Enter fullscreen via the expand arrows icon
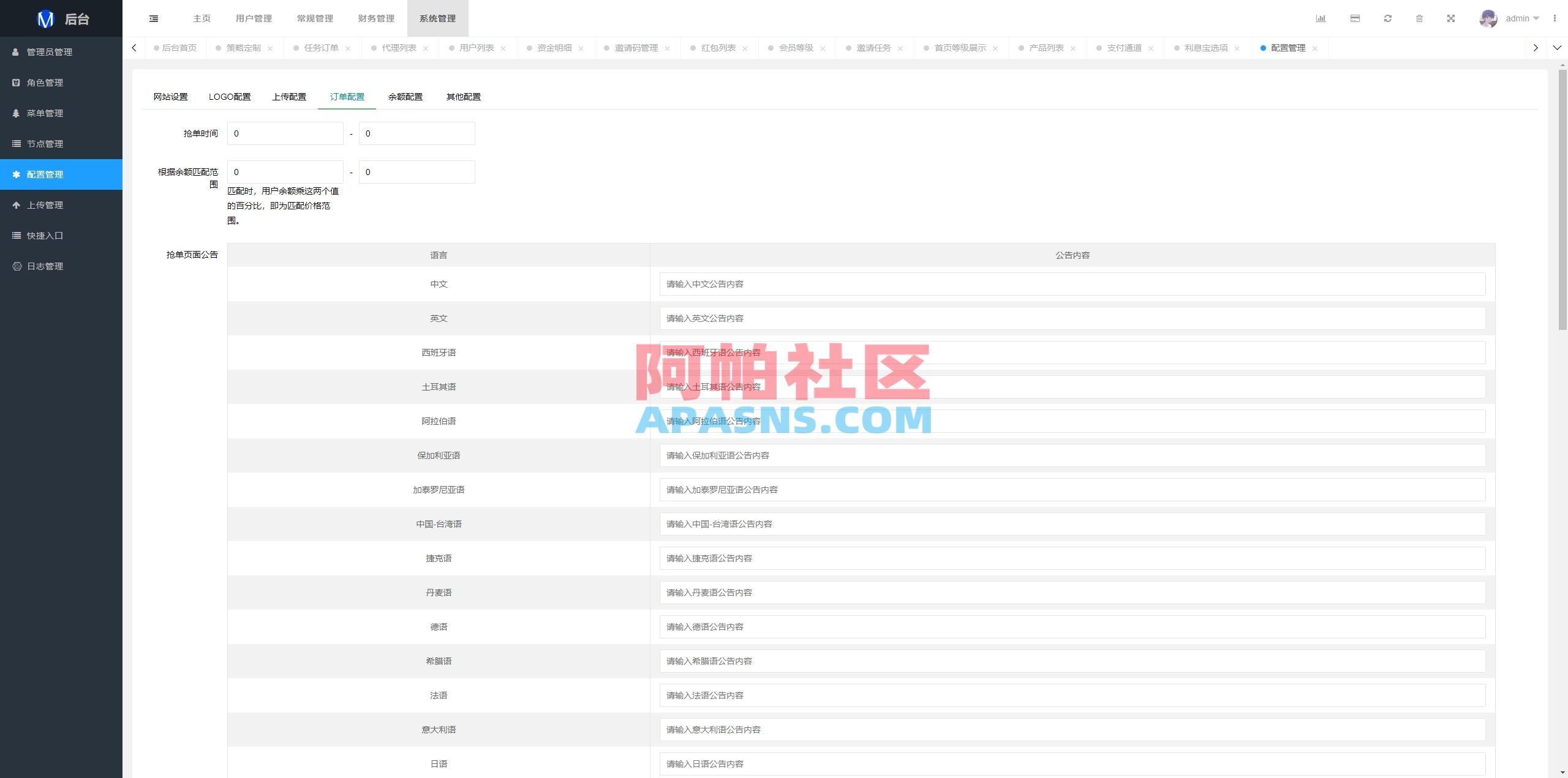Image resolution: width=1568 pixels, height=778 pixels. tap(1452, 18)
